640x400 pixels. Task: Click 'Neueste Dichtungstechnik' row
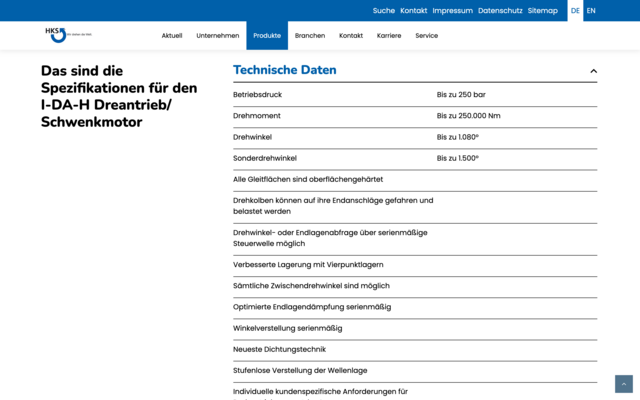(415, 349)
